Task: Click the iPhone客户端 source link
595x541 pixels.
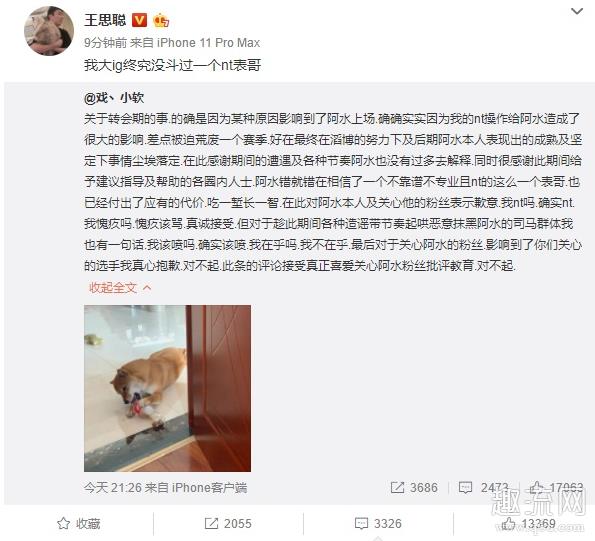Action: pos(209,488)
